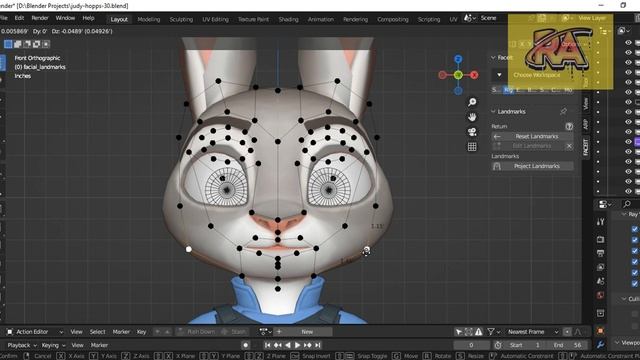Open Render properties tab icon
640x360 pixels.
(x=600, y=240)
